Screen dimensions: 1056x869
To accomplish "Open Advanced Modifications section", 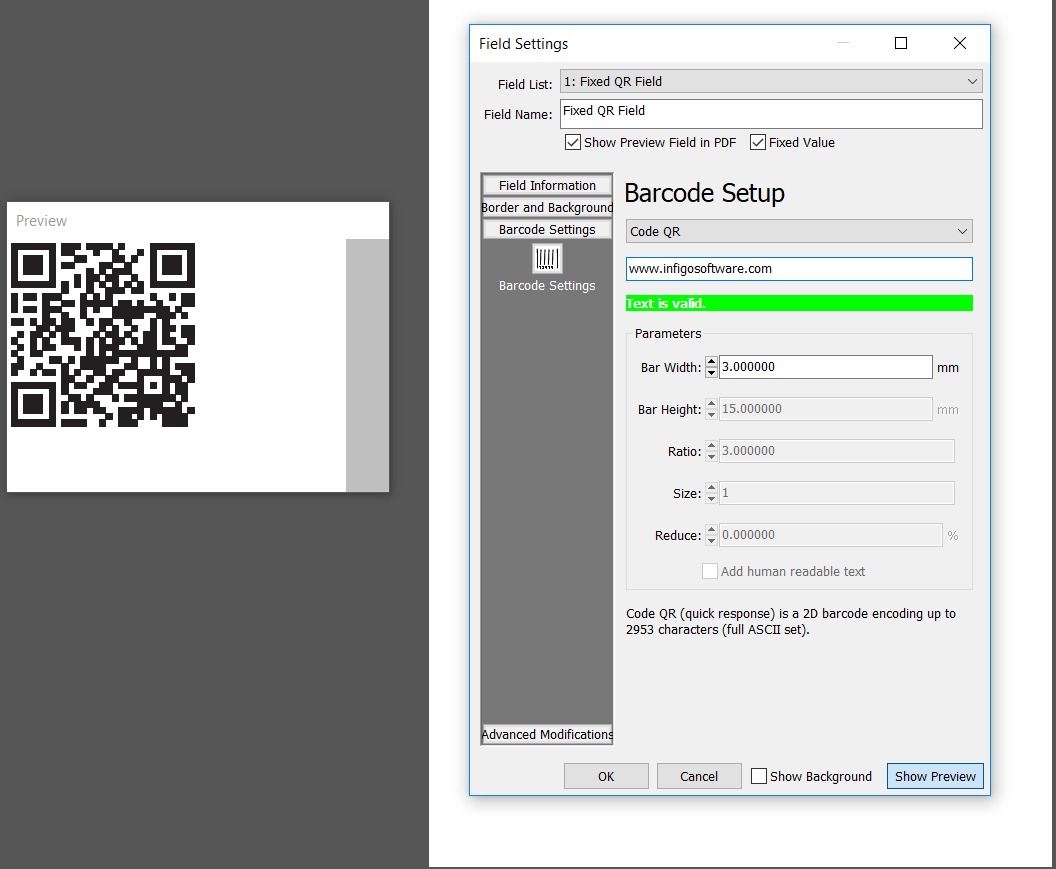I will 547,734.
